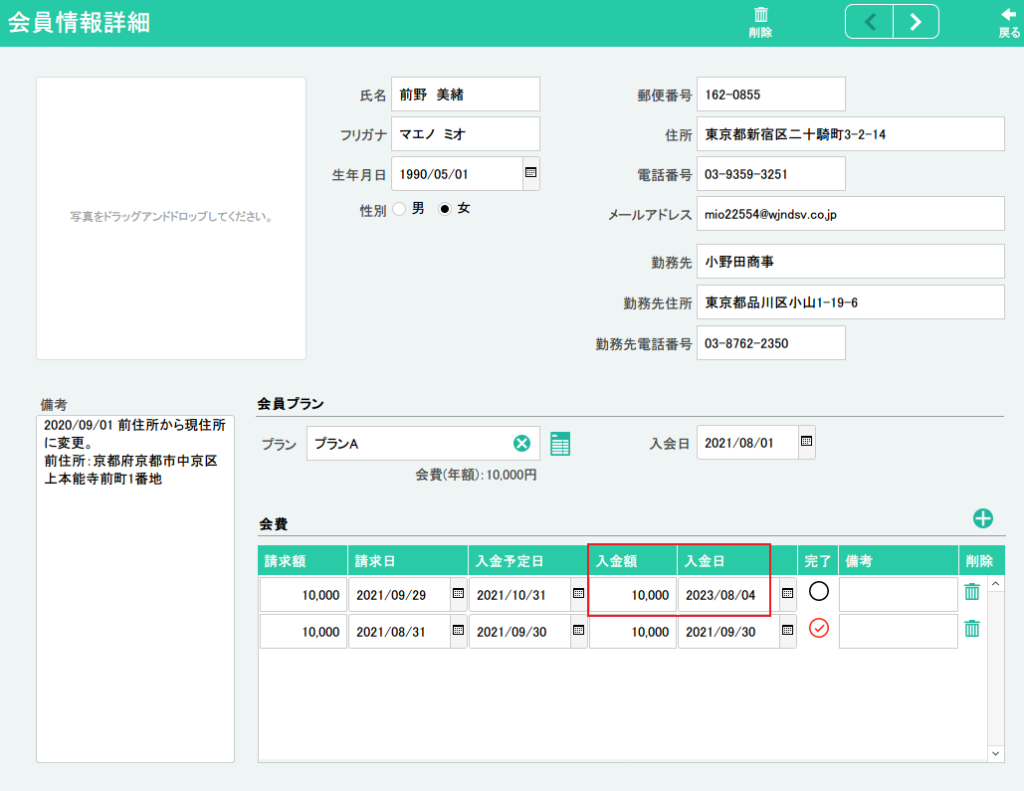Select 女 gender radio button

click(445, 209)
